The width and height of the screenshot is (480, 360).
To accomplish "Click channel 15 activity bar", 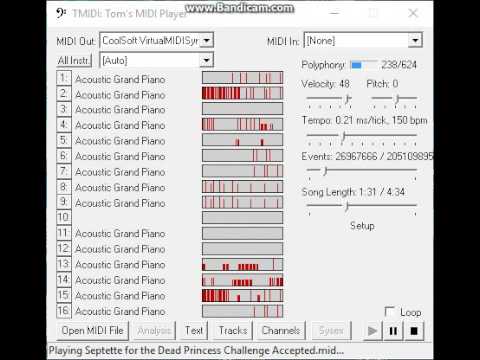I will 242,296.
